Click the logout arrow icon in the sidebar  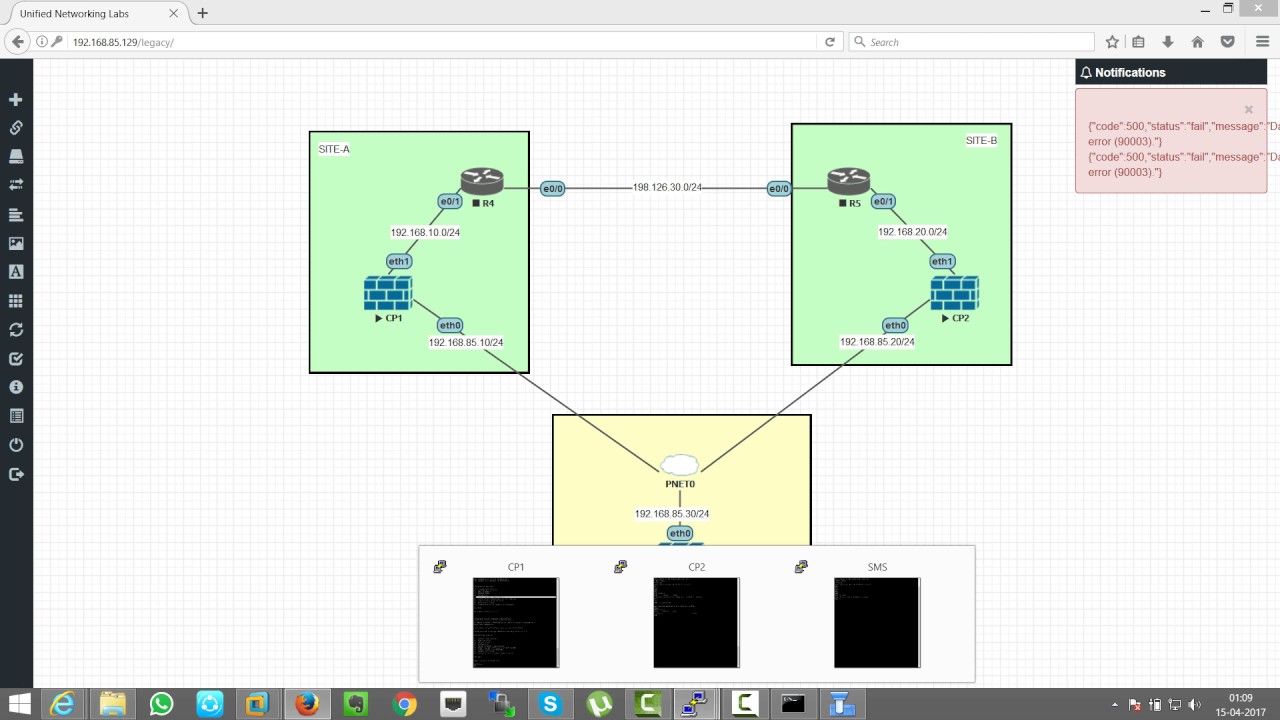(x=16, y=474)
